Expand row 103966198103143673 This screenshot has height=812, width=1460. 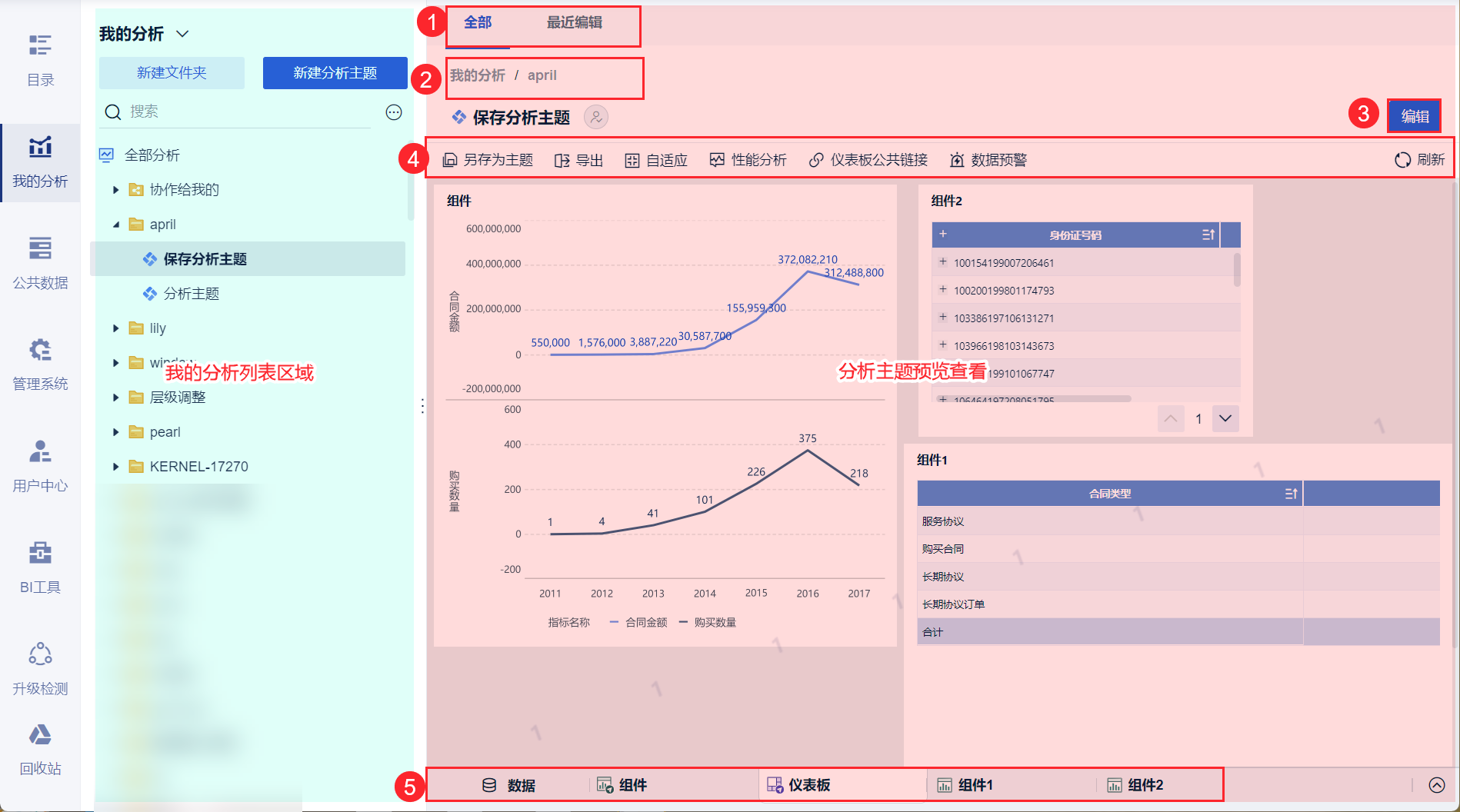point(943,345)
